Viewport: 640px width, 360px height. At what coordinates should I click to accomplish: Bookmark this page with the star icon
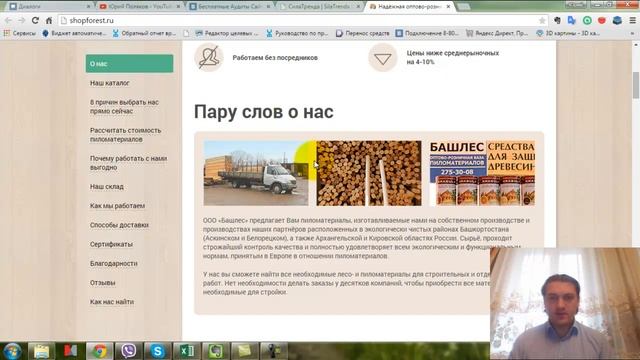[x=542, y=20]
